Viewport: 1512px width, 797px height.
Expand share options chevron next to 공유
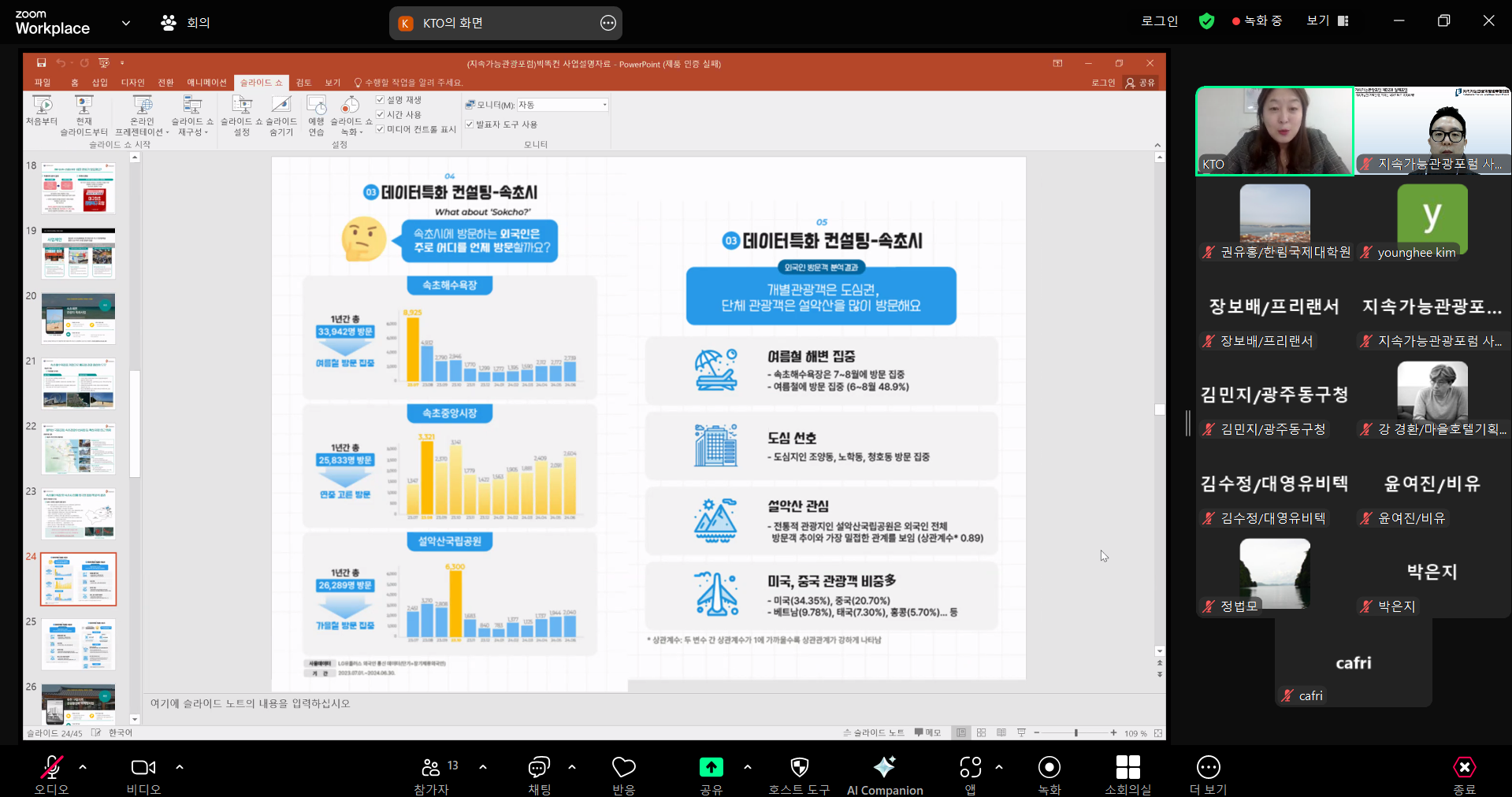point(747,766)
